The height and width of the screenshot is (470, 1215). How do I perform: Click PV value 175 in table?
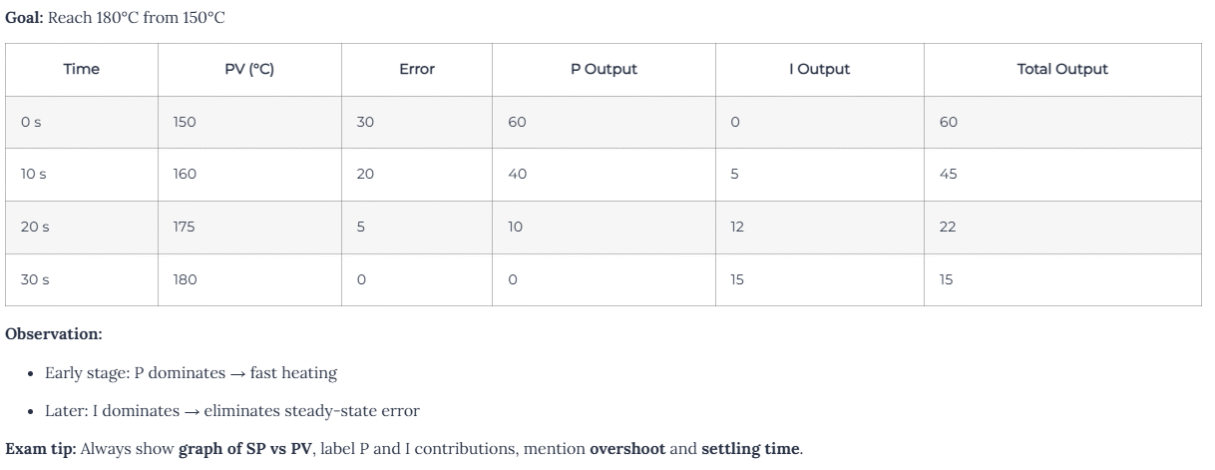point(185,227)
